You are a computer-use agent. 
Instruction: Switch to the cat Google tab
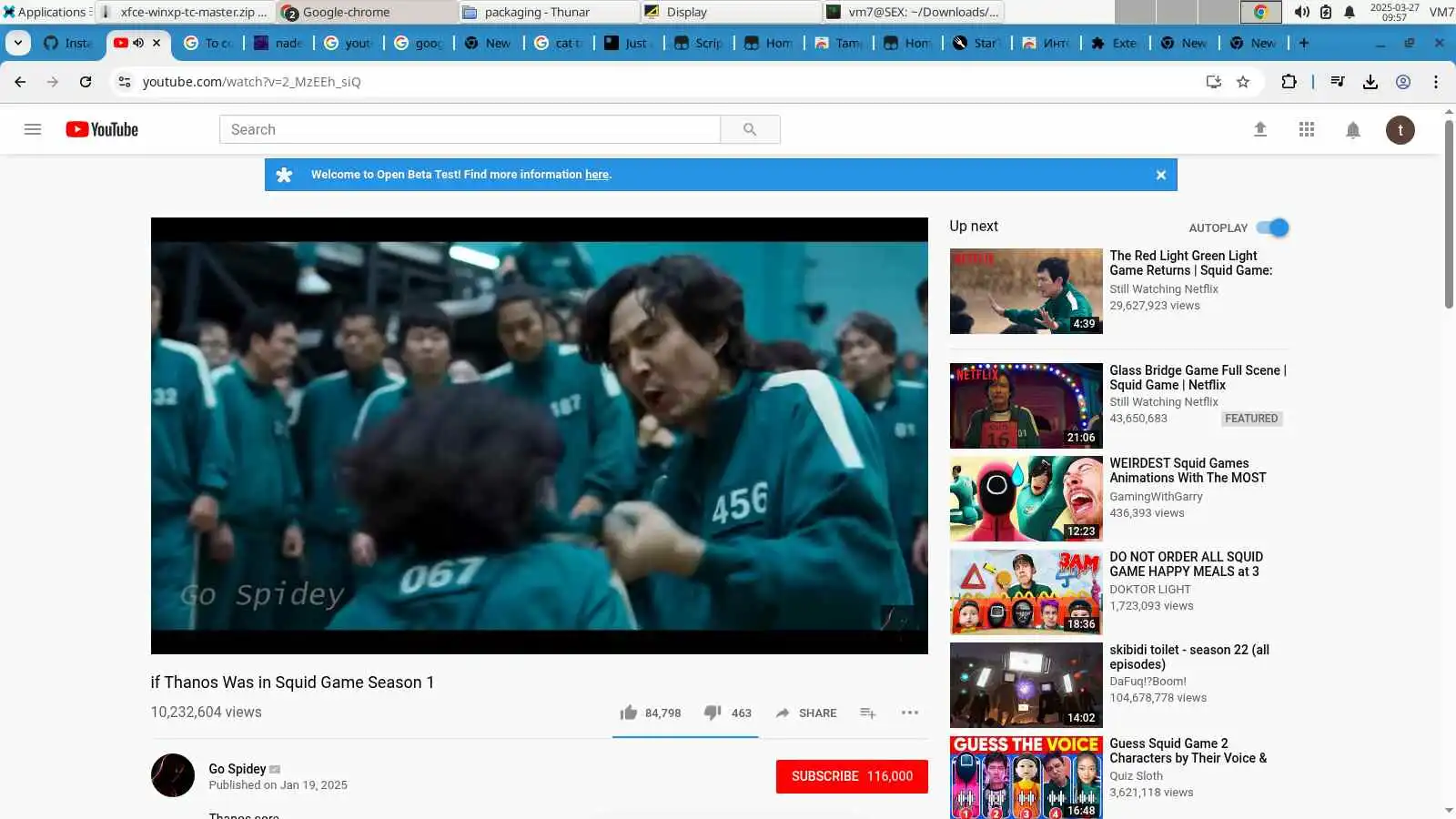tap(559, 43)
